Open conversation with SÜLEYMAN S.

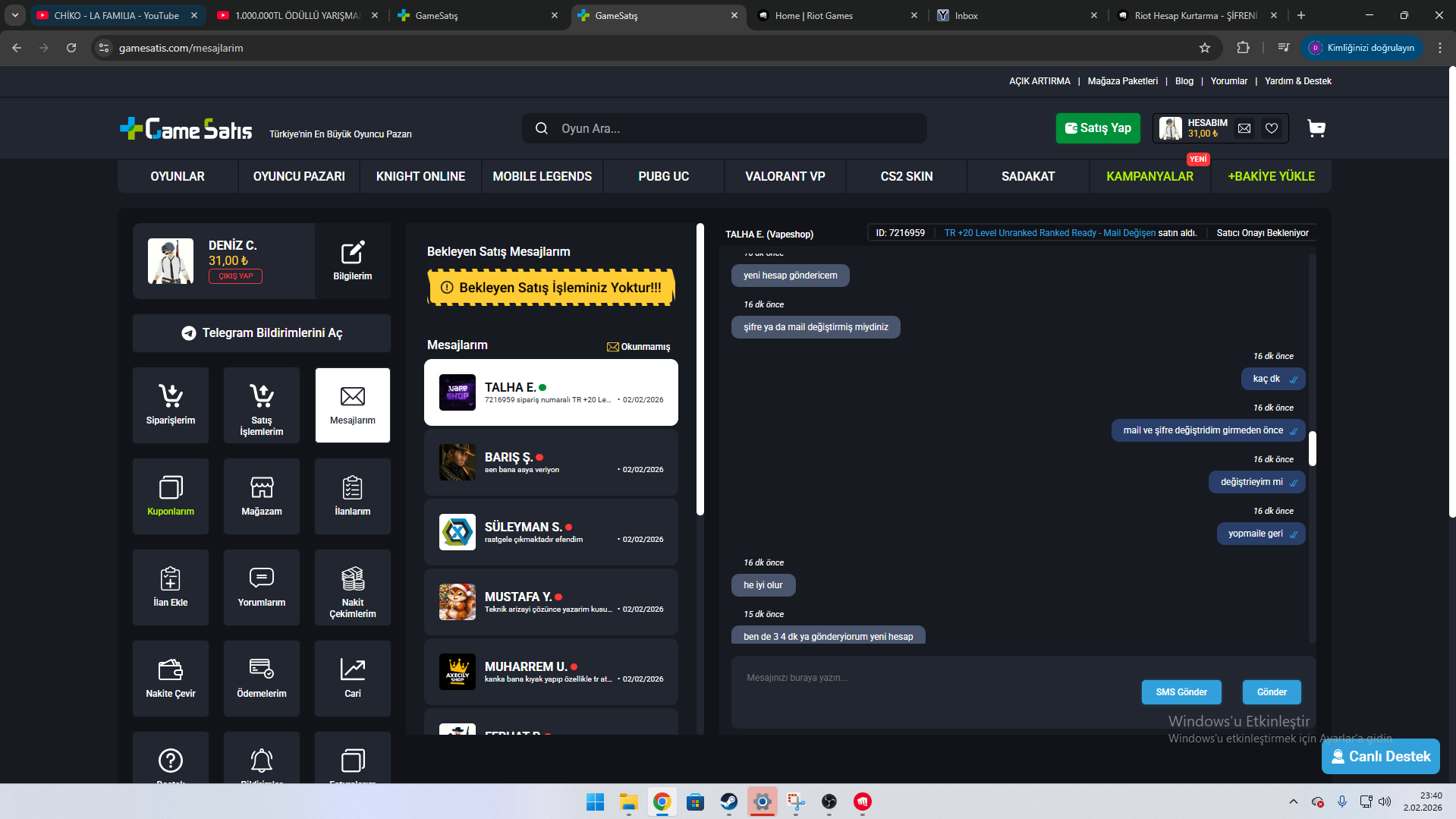[x=551, y=532]
